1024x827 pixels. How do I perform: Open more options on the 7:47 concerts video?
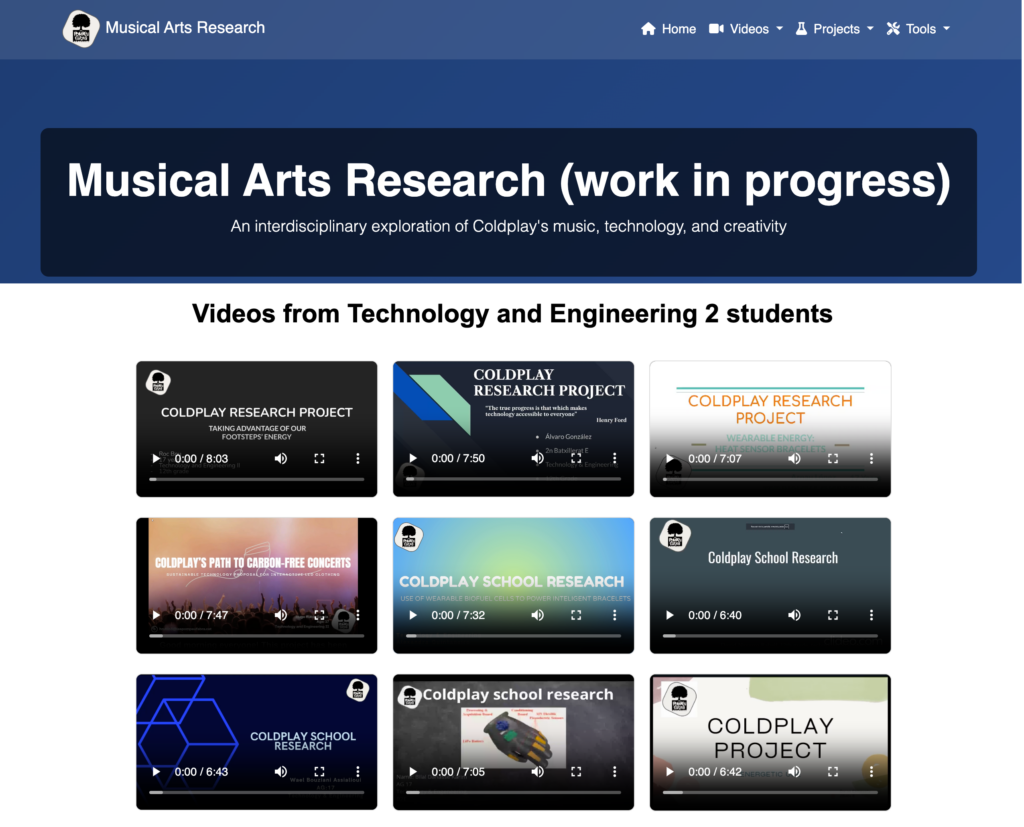358,615
